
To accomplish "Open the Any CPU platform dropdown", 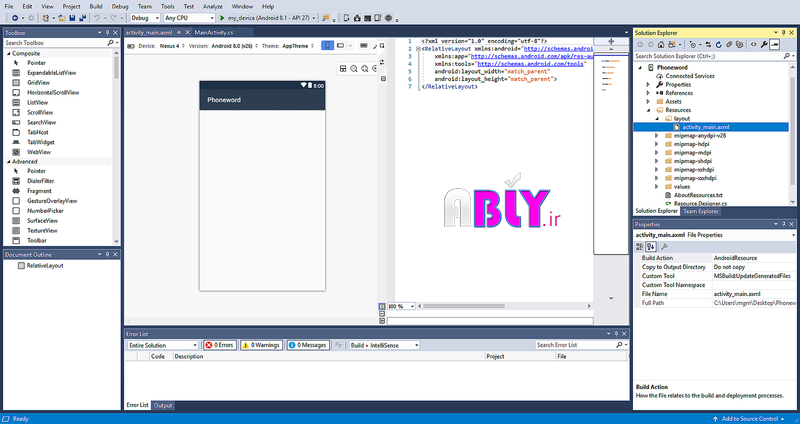I will (x=189, y=18).
